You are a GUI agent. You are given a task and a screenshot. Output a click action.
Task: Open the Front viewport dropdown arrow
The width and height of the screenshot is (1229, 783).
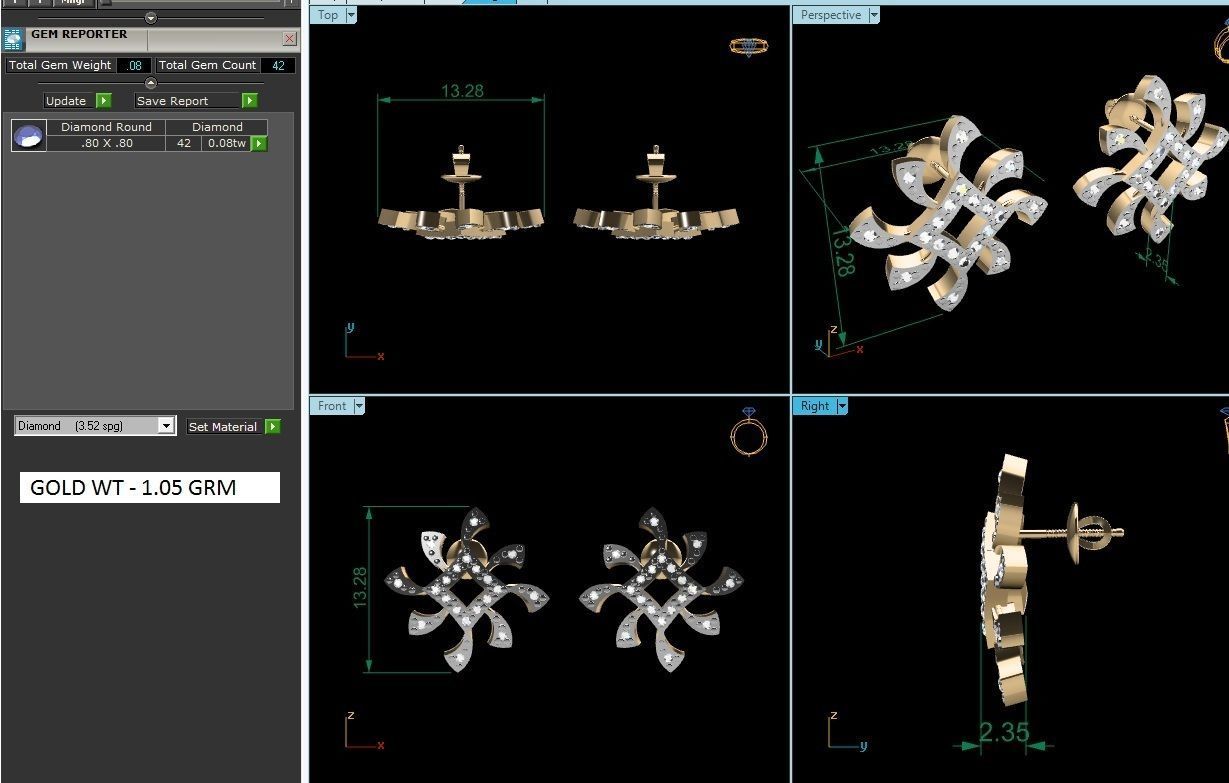(x=359, y=406)
